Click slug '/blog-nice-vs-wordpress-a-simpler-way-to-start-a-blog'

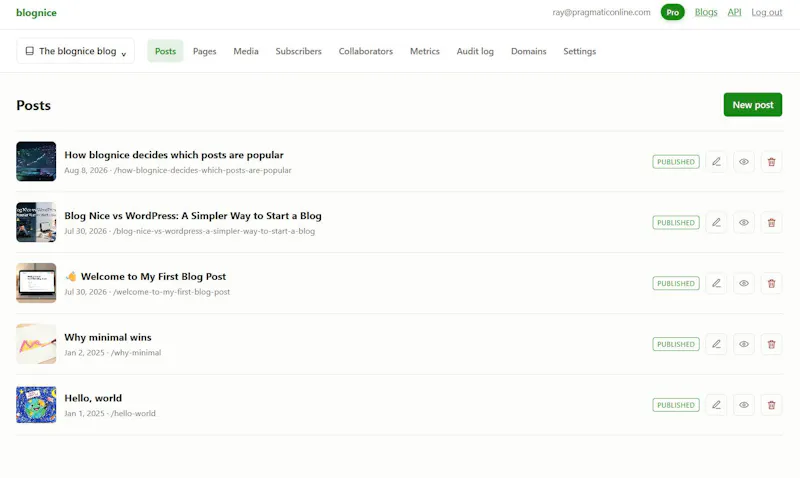[x=214, y=231]
